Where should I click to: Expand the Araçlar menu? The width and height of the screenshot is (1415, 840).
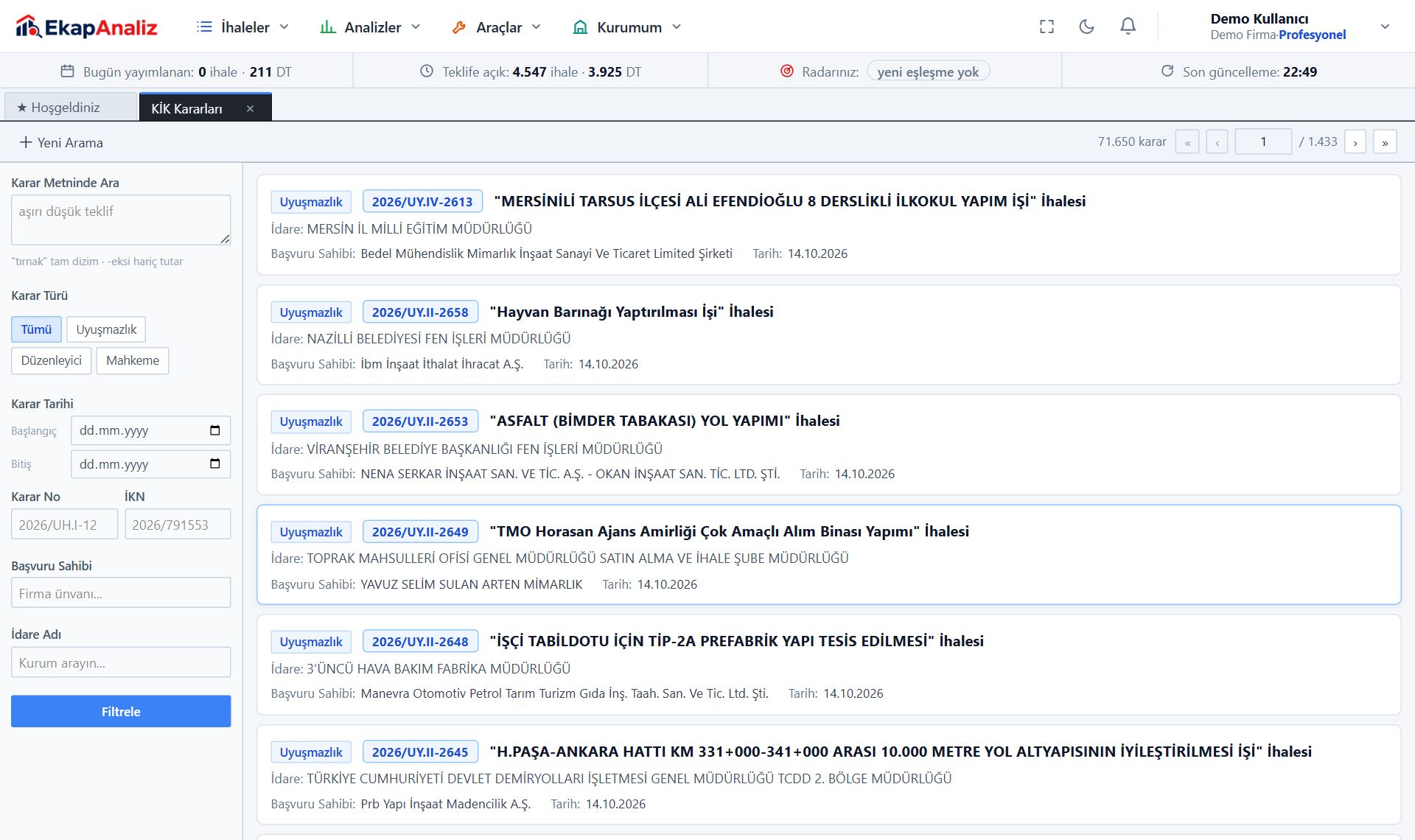tap(496, 27)
